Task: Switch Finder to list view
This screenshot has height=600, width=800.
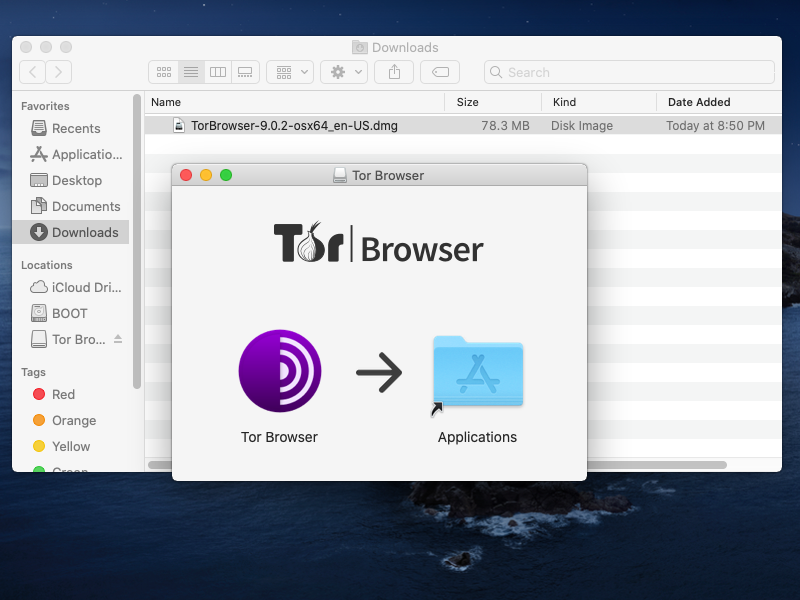Action: pos(191,72)
